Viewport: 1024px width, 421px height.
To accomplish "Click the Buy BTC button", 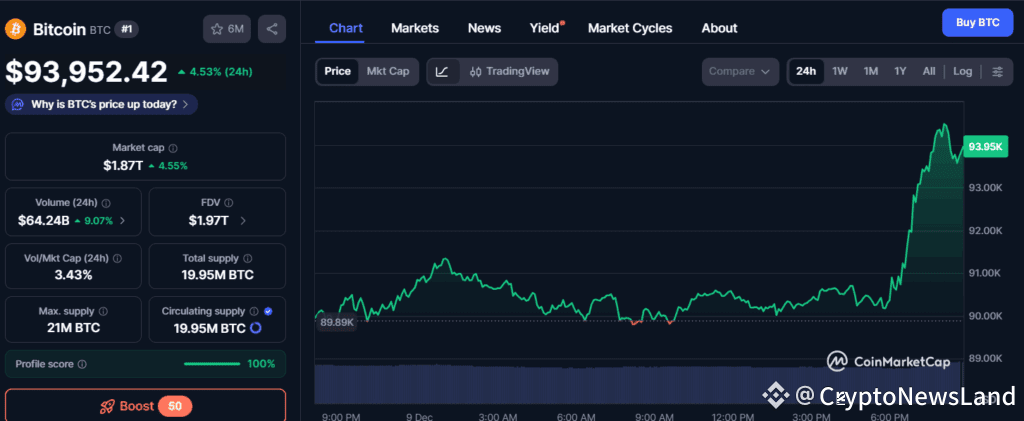I will pyautogui.click(x=977, y=22).
